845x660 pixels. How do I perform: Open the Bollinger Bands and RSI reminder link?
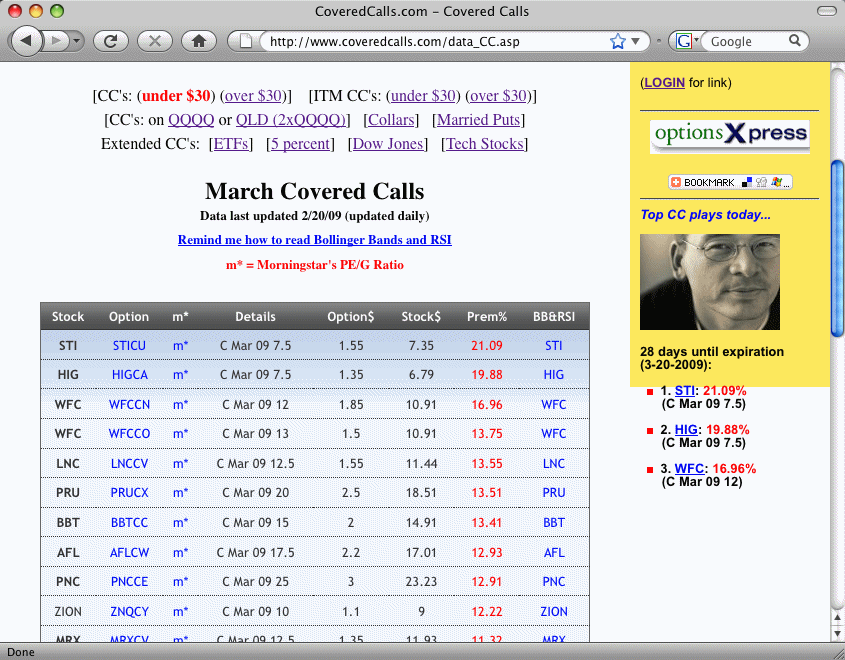tap(315, 240)
